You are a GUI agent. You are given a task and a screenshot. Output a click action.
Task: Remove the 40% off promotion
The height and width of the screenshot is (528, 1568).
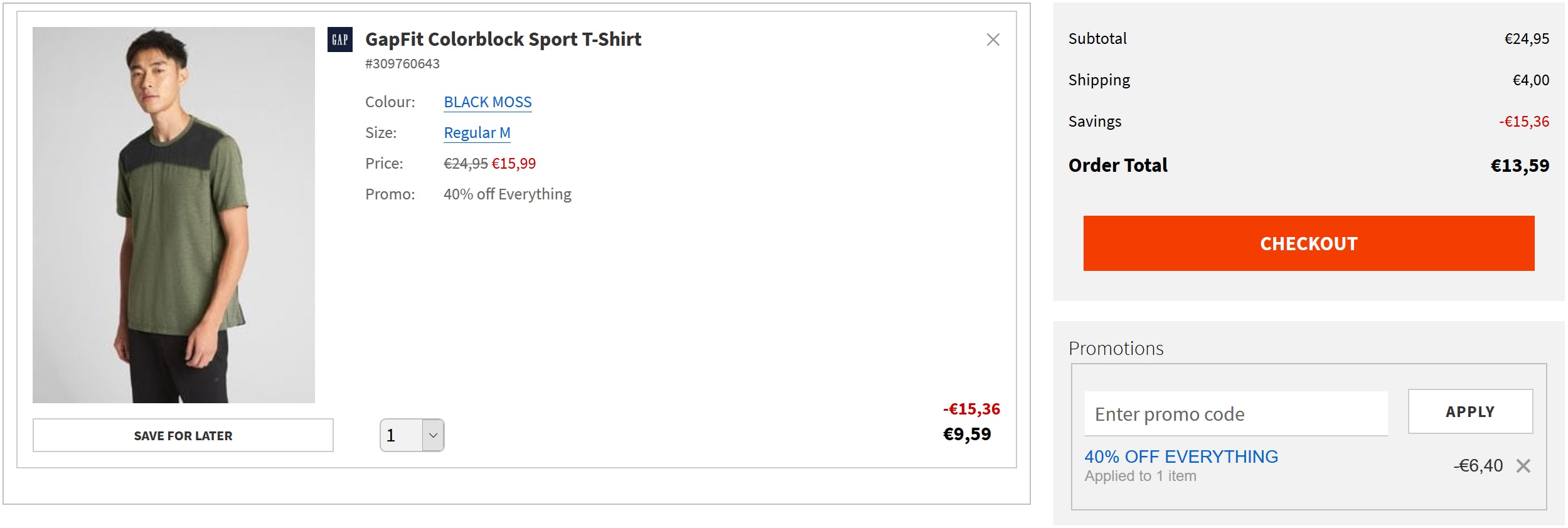1523,466
